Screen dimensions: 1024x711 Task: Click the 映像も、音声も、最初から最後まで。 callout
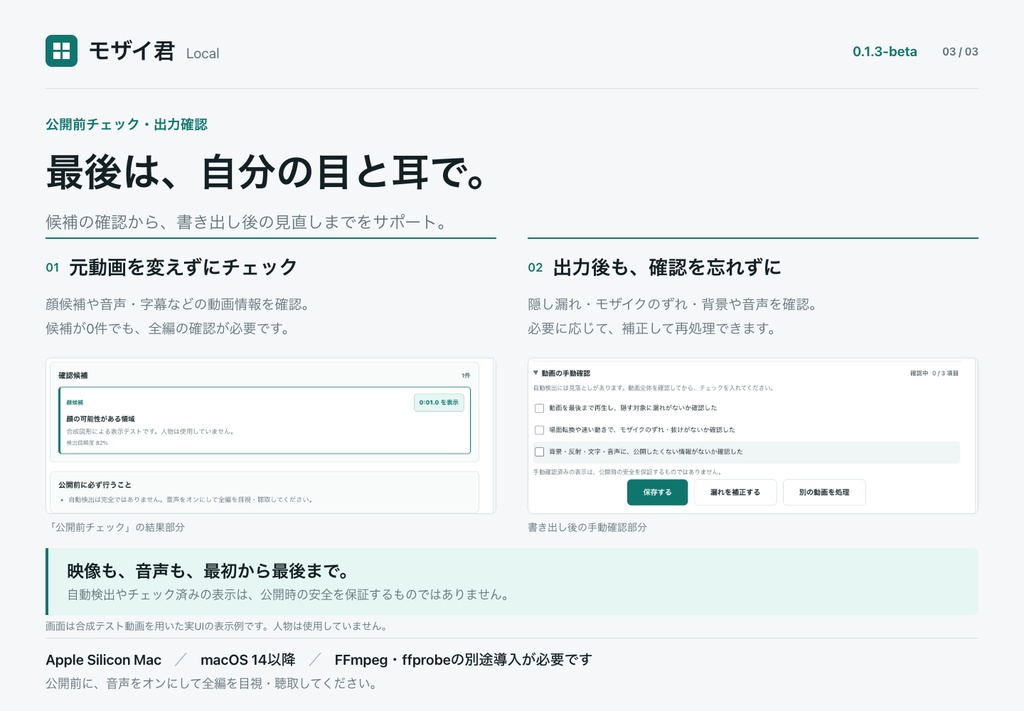[x=208, y=571]
